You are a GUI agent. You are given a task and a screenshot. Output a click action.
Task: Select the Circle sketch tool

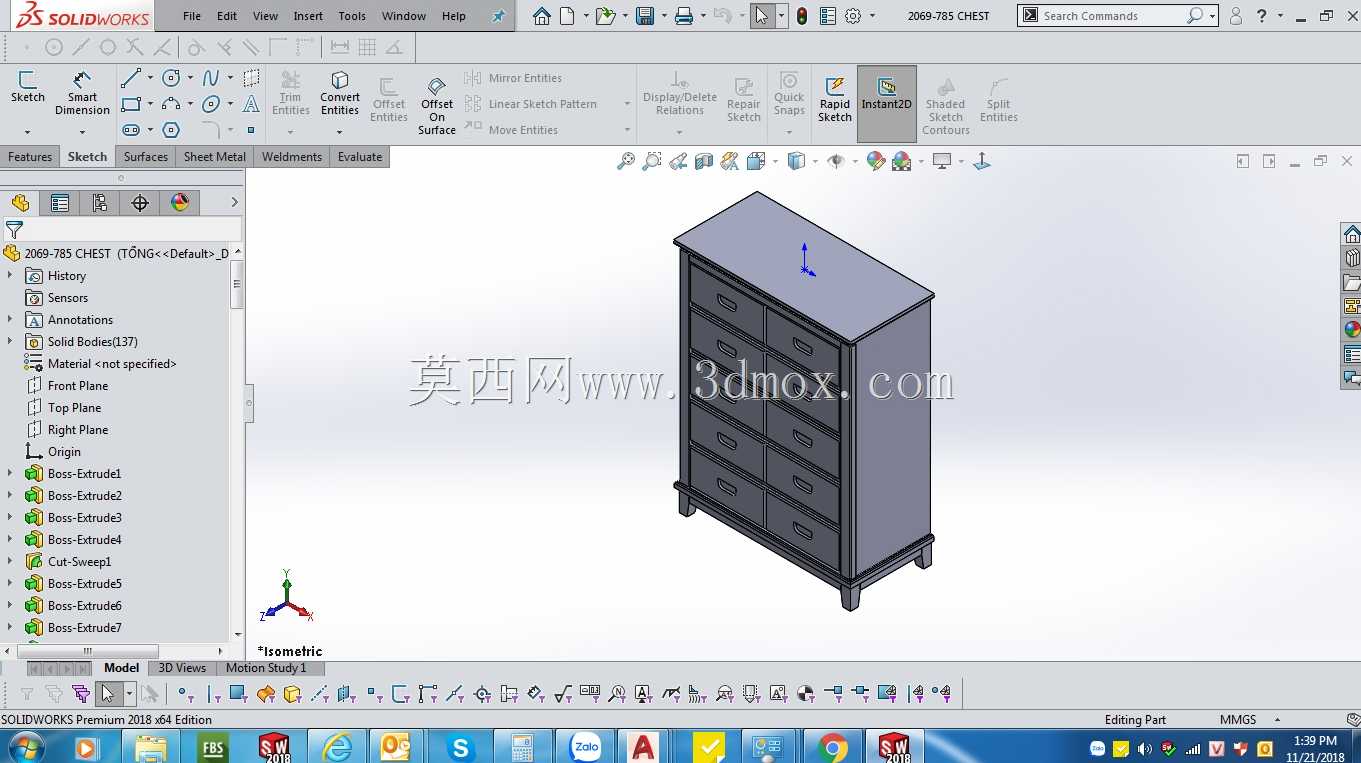[172, 78]
